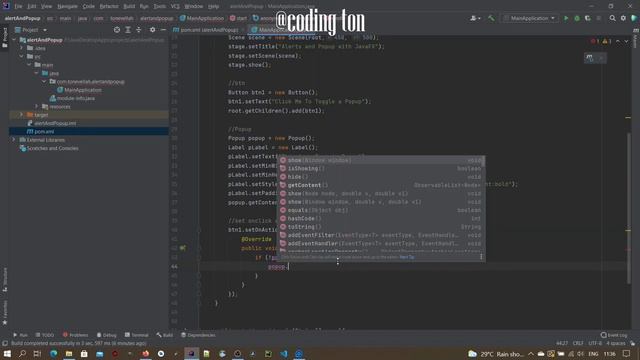
Task: Choose isShowing() from the completion list
Action: (382, 169)
